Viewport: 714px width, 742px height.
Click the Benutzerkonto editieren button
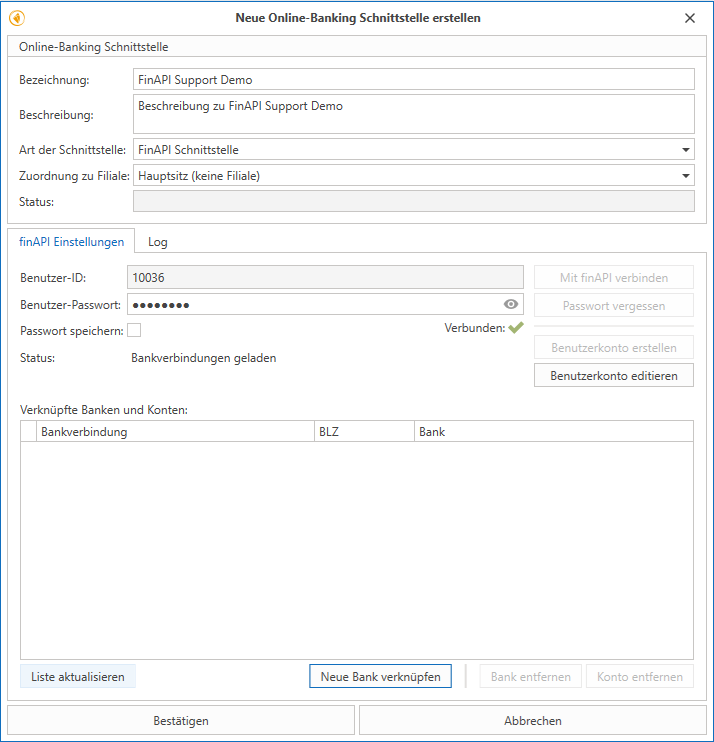coord(614,375)
